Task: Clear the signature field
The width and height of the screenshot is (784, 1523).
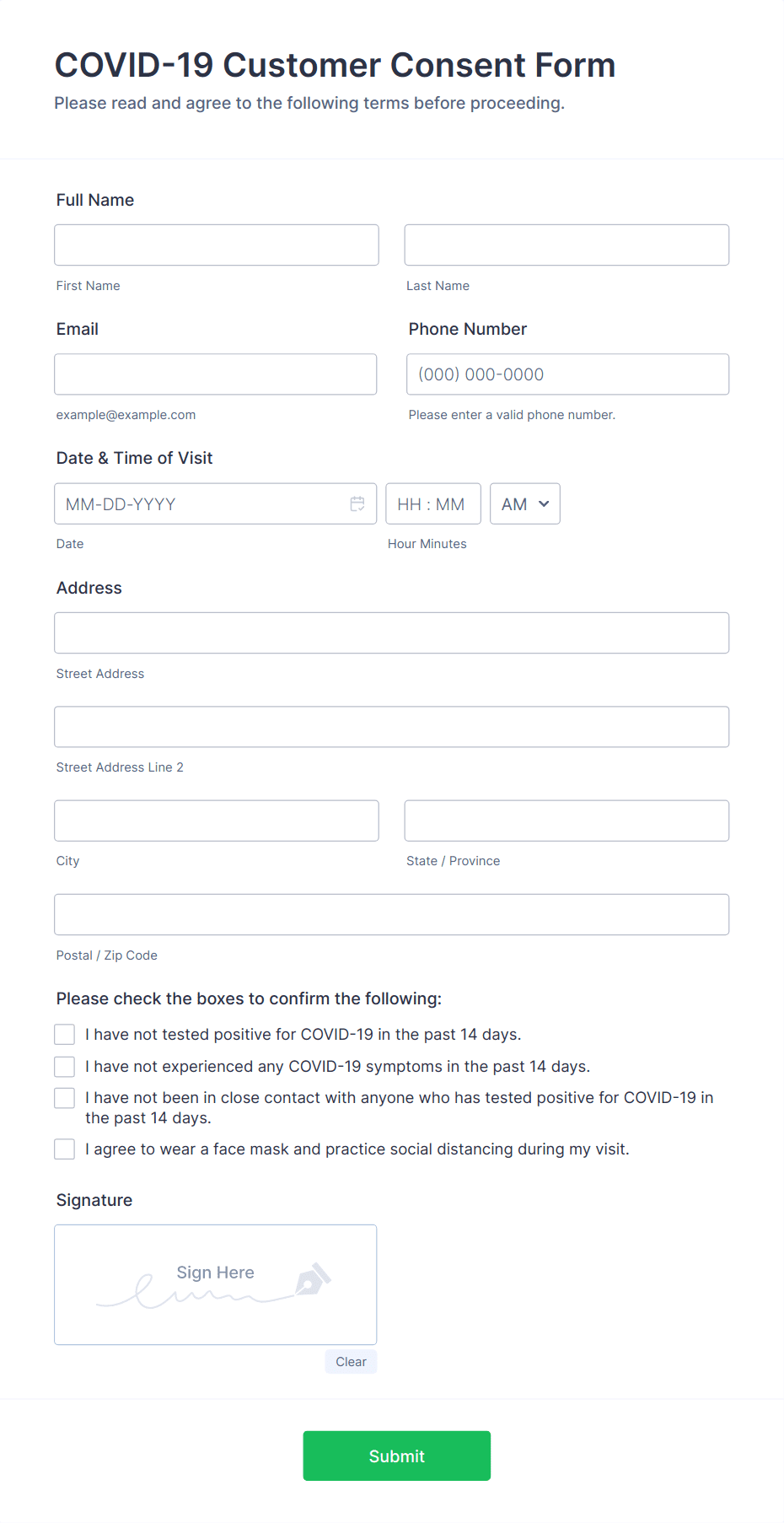Action: [351, 1361]
